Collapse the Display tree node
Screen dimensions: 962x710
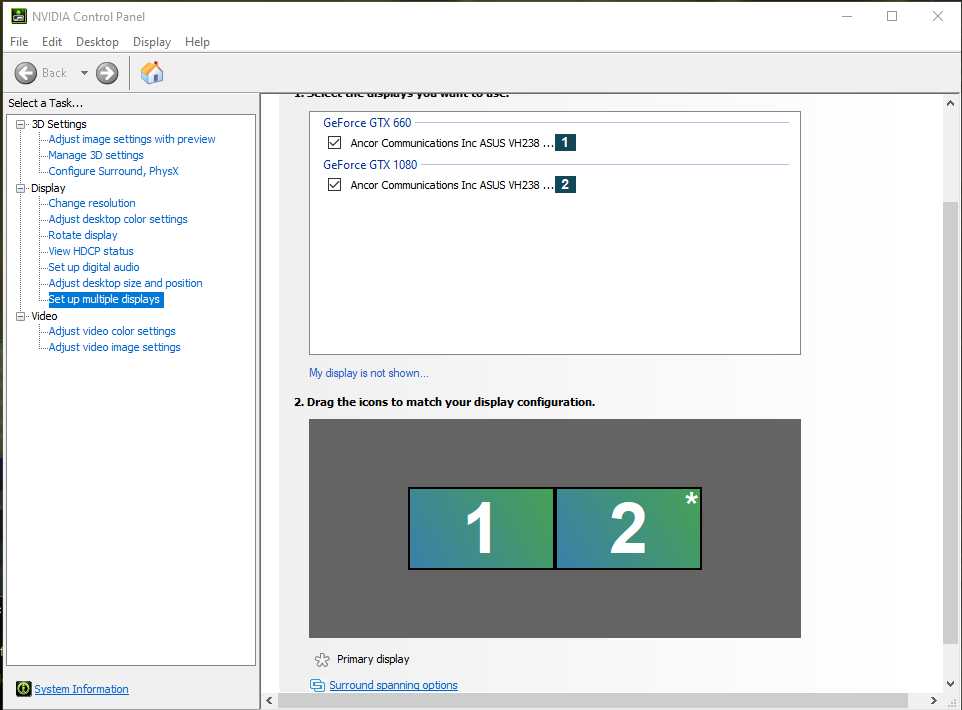pyautogui.click(x=21, y=188)
